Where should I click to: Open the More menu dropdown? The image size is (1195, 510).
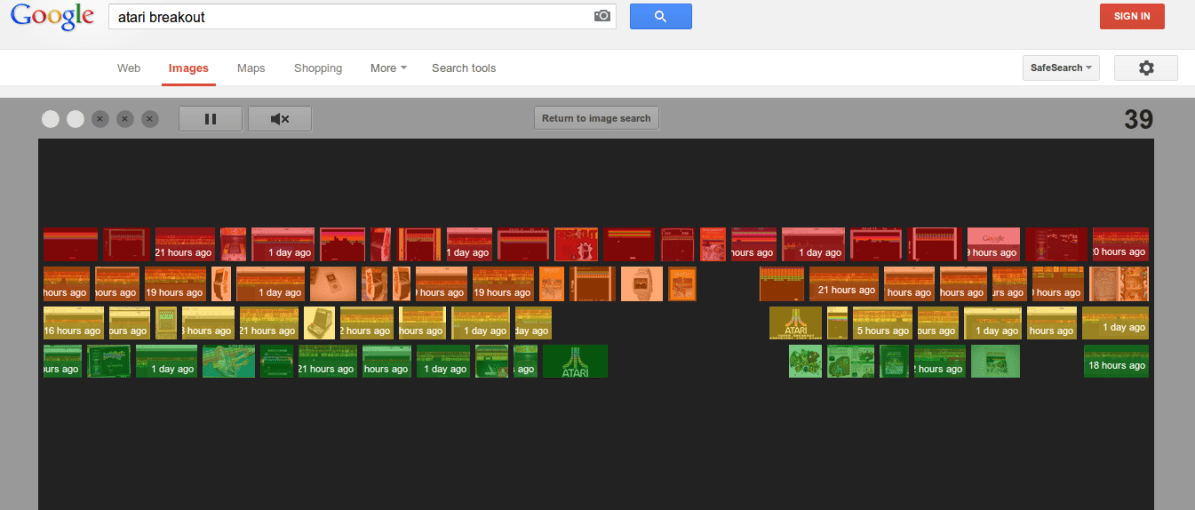[x=388, y=68]
